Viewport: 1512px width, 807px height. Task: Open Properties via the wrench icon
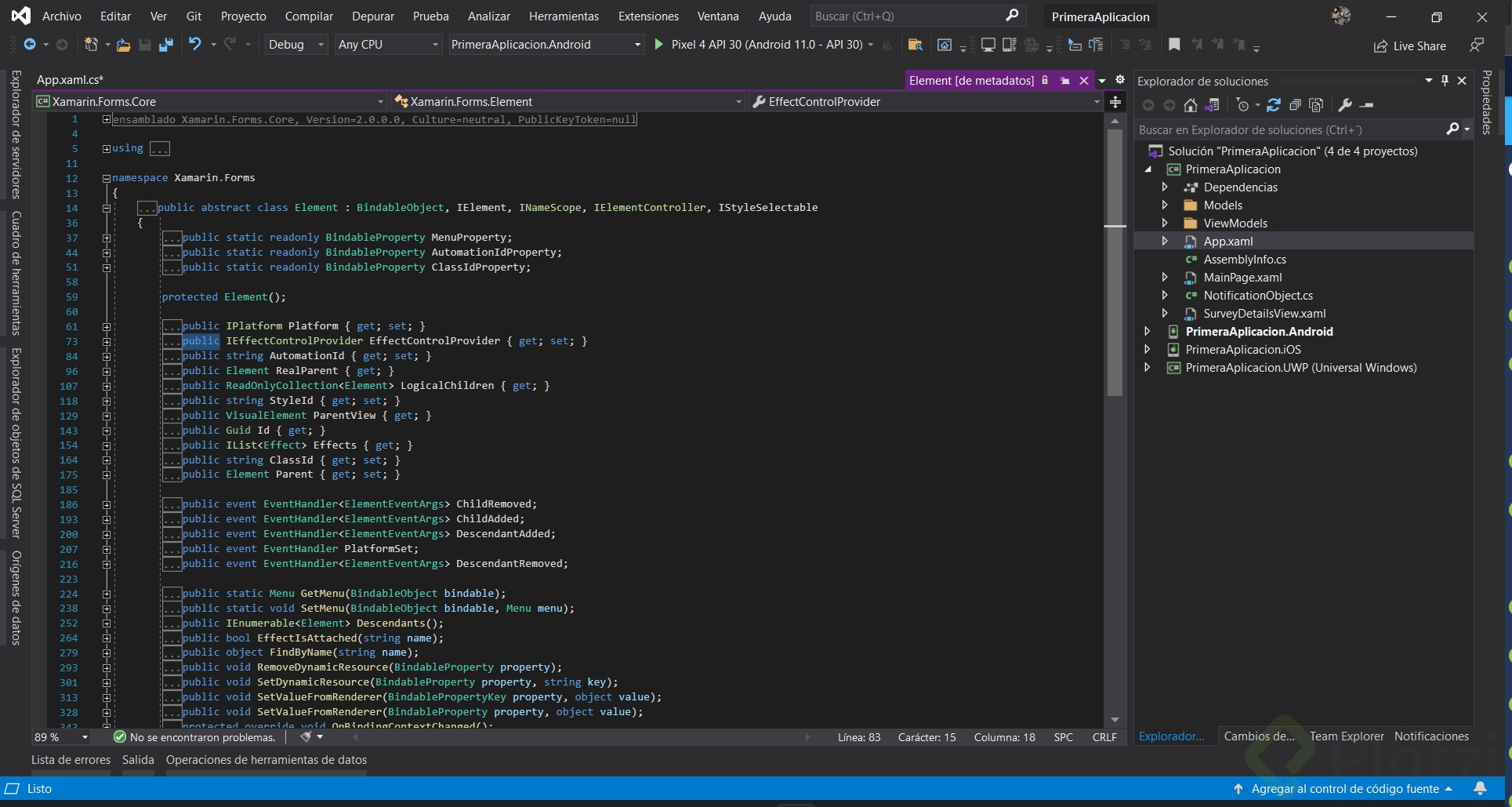tap(1345, 105)
